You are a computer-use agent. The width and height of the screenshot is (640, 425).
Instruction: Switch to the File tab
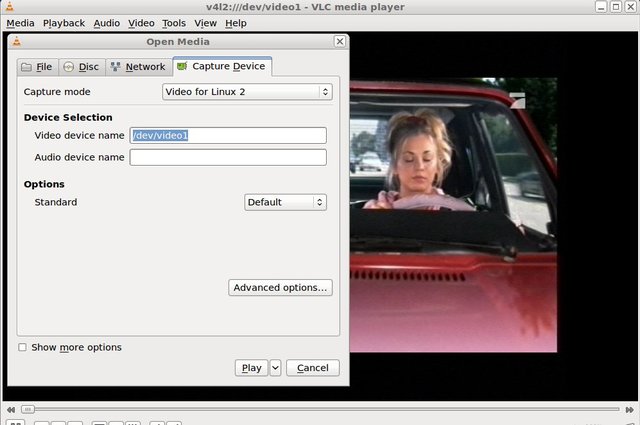point(38,67)
